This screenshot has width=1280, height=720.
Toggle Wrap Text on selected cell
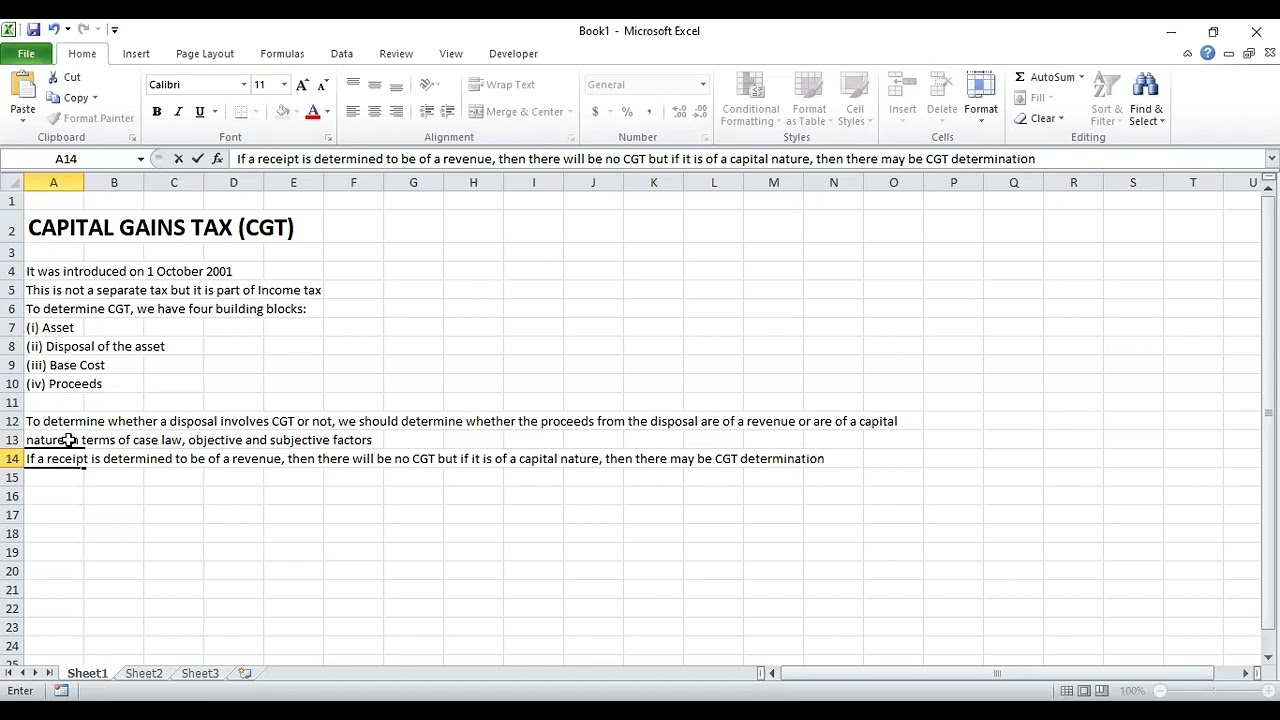502,85
